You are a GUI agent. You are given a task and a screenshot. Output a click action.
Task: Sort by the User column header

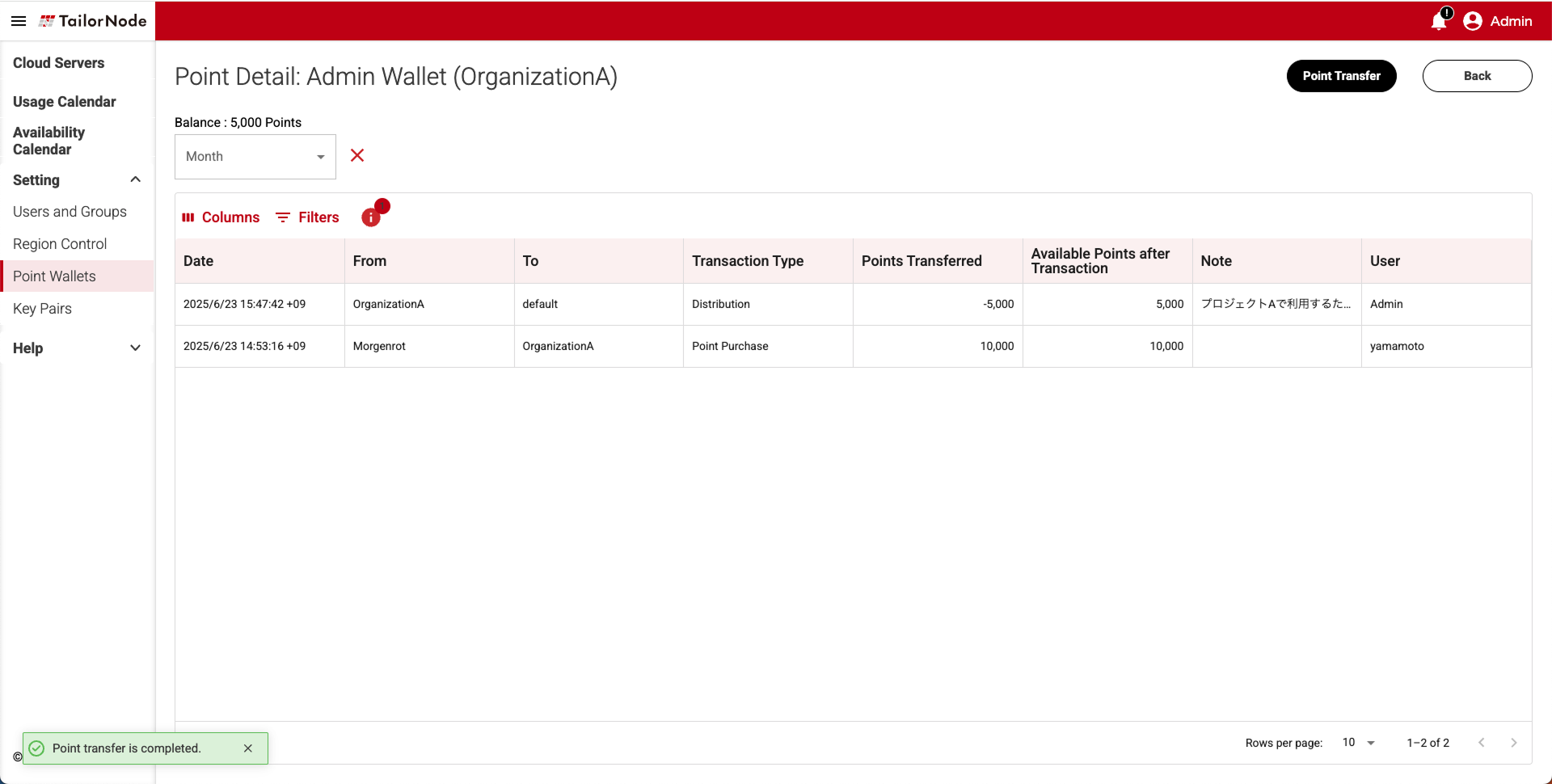click(x=1446, y=261)
